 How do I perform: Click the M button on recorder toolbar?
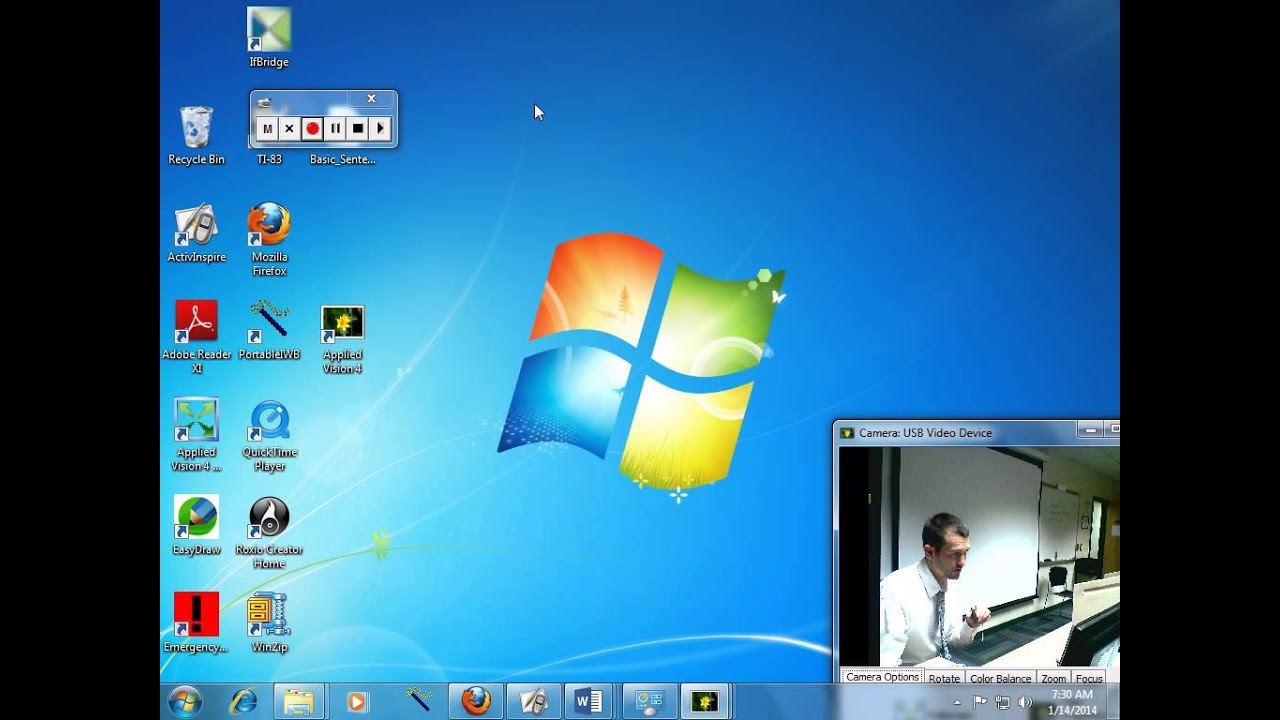pyautogui.click(x=267, y=128)
